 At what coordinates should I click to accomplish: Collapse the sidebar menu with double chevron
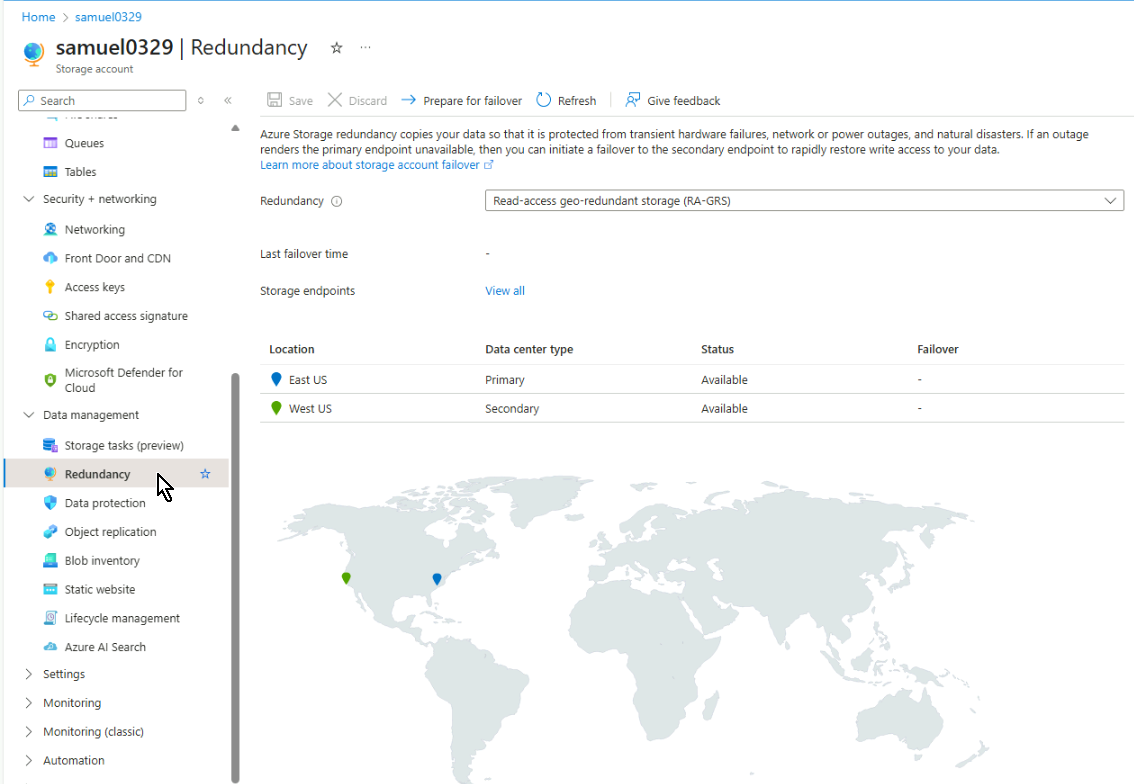tap(228, 101)
